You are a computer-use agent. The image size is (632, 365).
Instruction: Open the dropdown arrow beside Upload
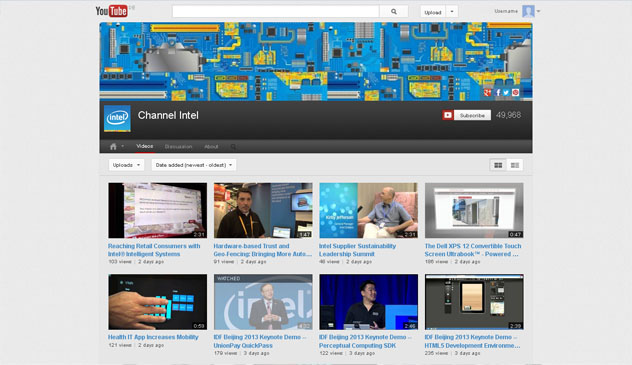[452, 12]
